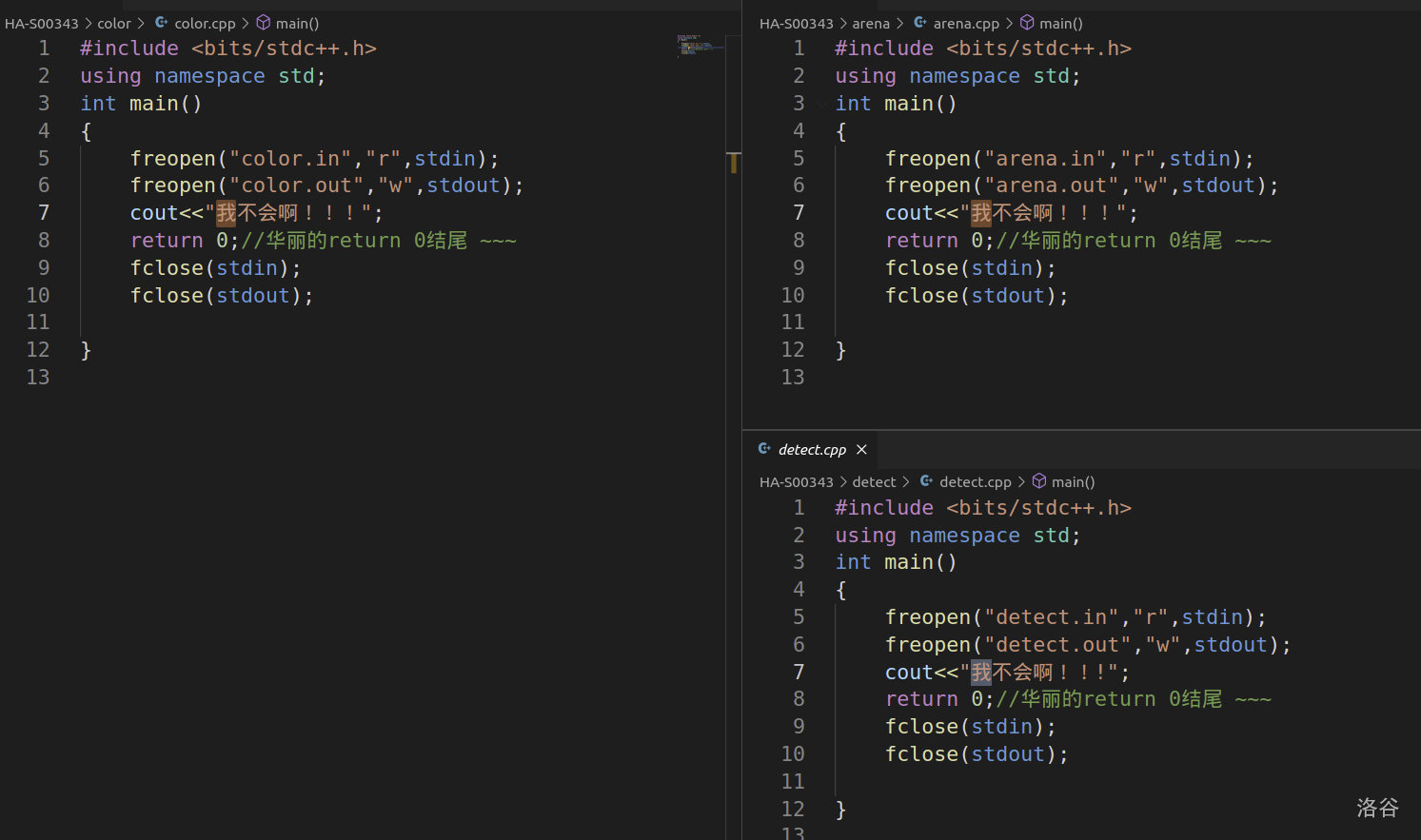This screenshot has width=1421, height=840.
Task: Click fclose(stdout) in color.cpp
Action: pyautogui.click(x=222, y=296)
